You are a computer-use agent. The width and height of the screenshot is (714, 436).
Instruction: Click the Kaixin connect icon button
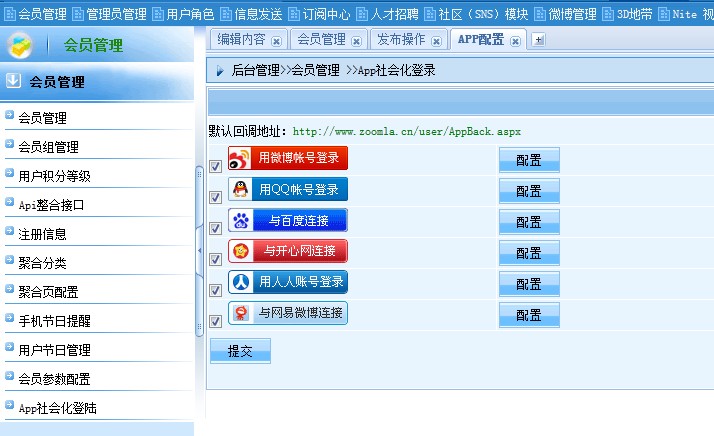288,250
